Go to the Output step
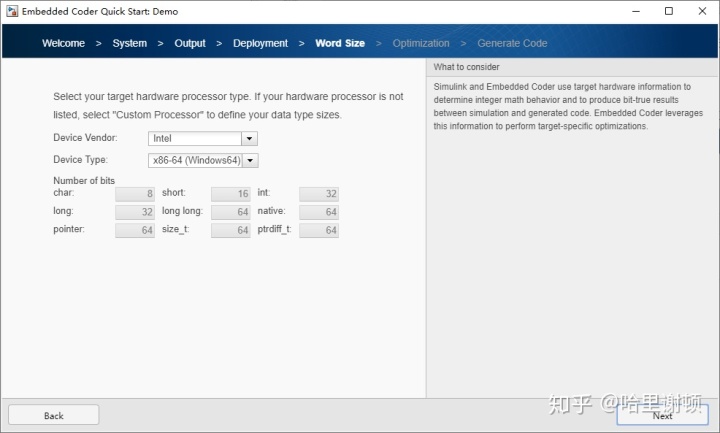 tap(190, 43)
